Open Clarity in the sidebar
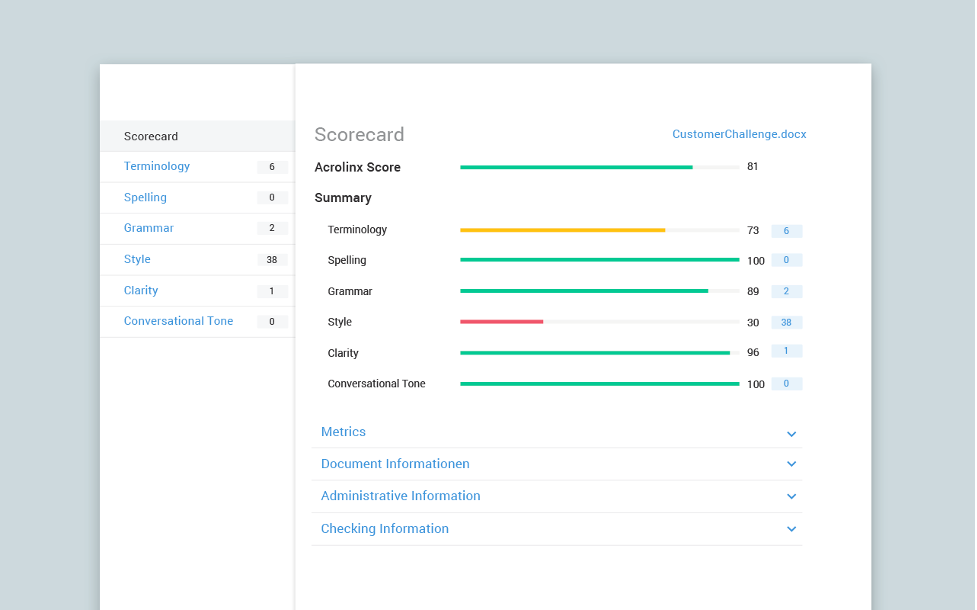The height and width of the screenshot is (610, 977). click(141, 291)
